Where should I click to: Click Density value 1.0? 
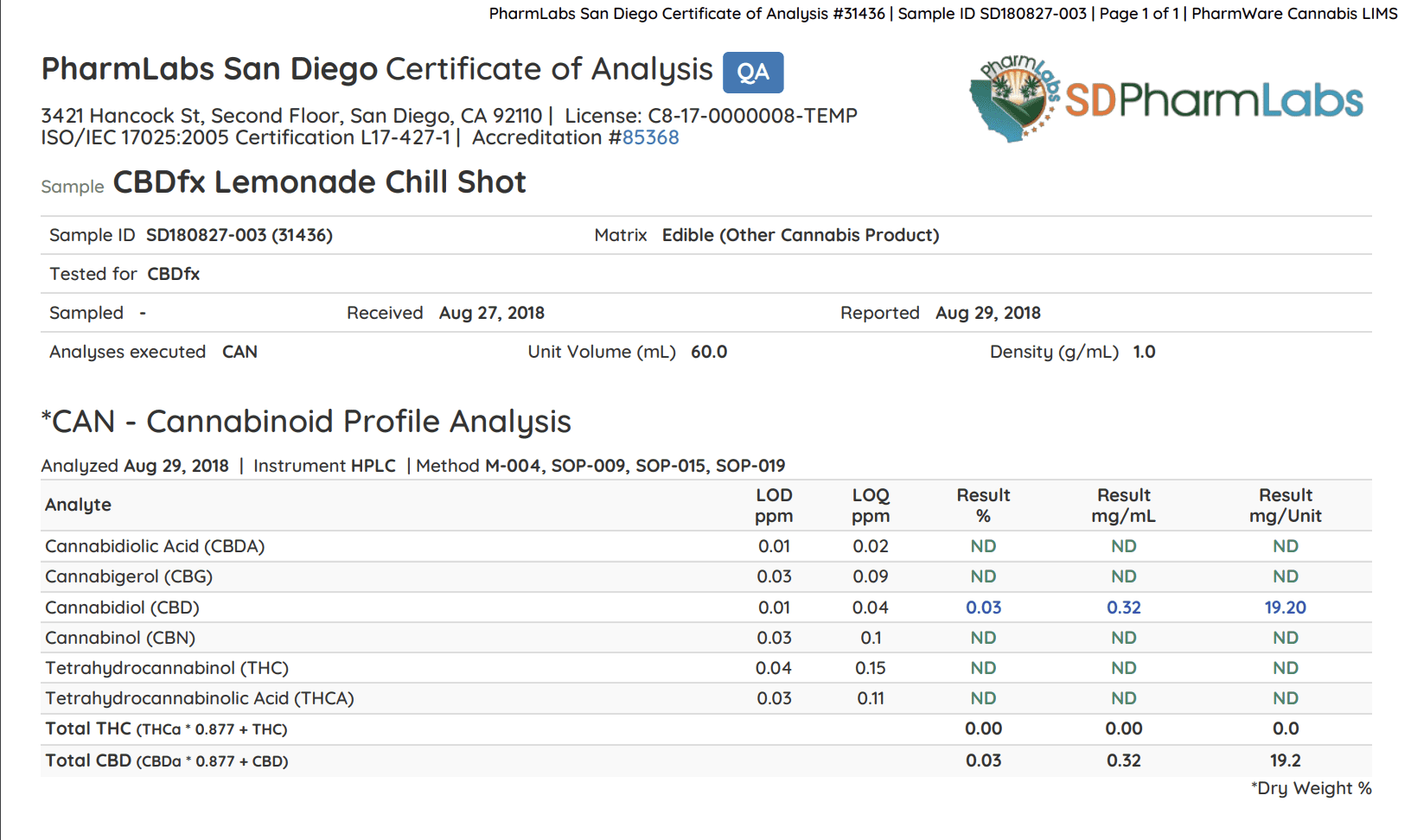pos(1144,352)
